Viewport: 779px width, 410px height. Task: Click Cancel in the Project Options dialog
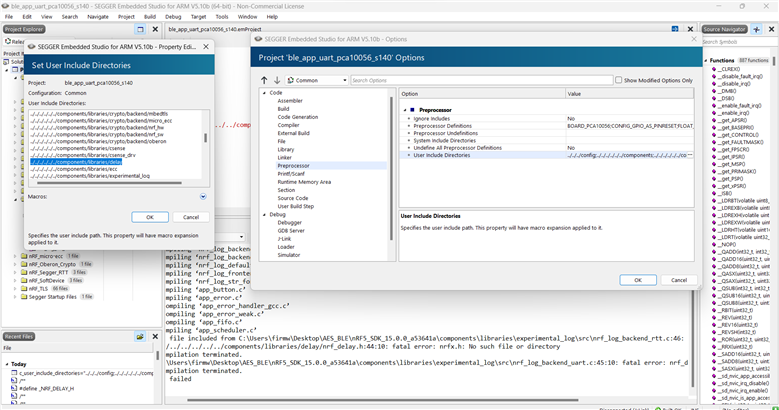coord(679,280)
